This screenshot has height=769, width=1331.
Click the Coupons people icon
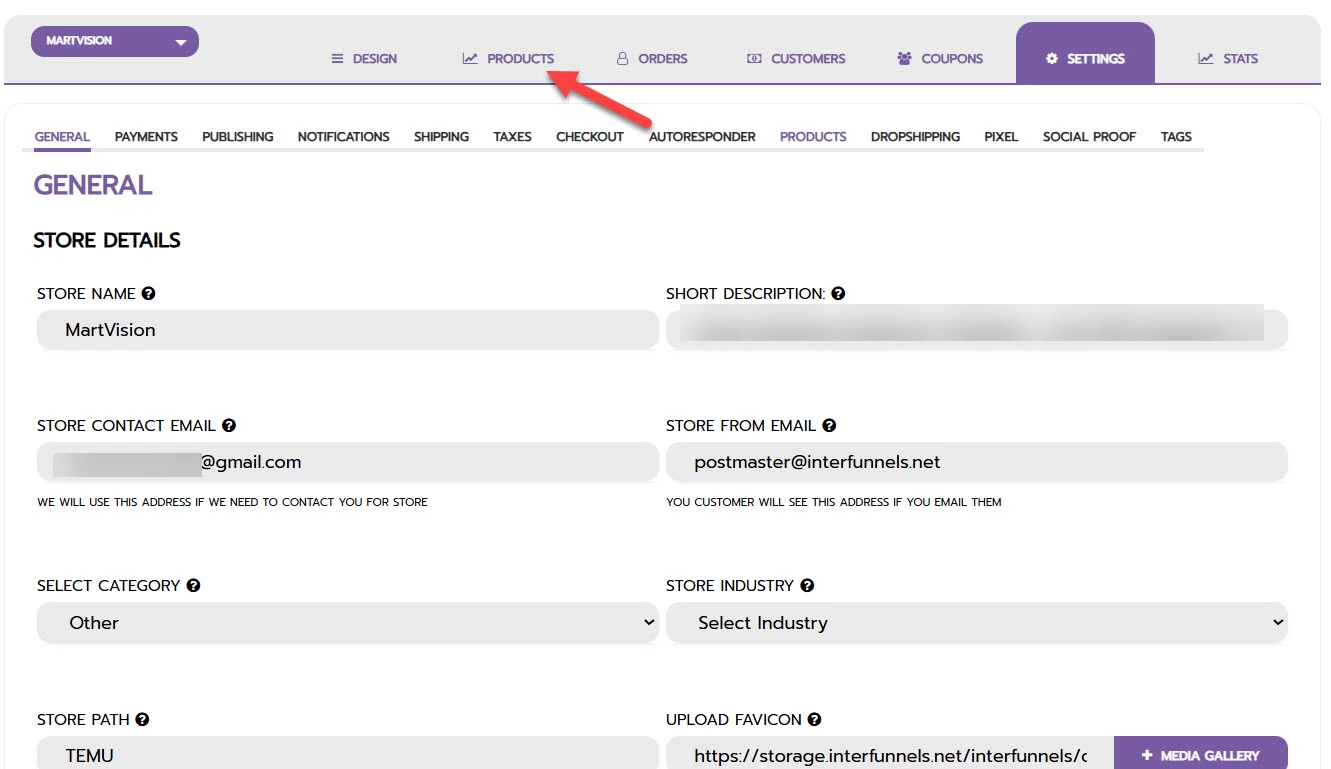click(904, 59)
